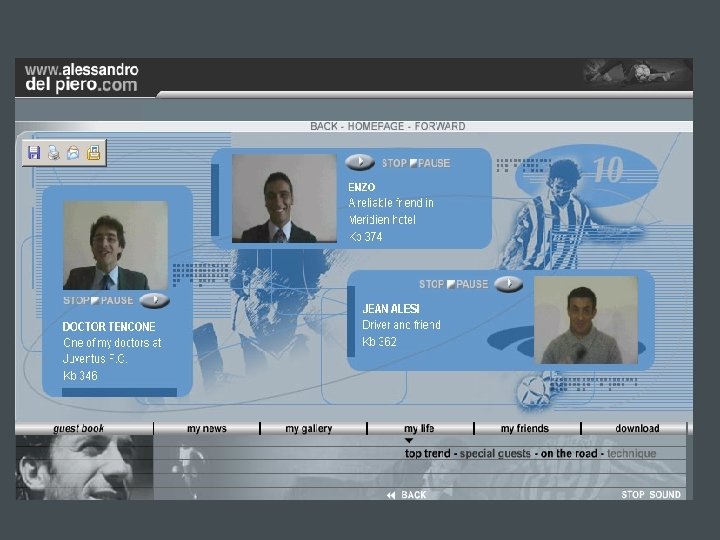Play the Jean Alesi video clip

(x=508, y=284)
